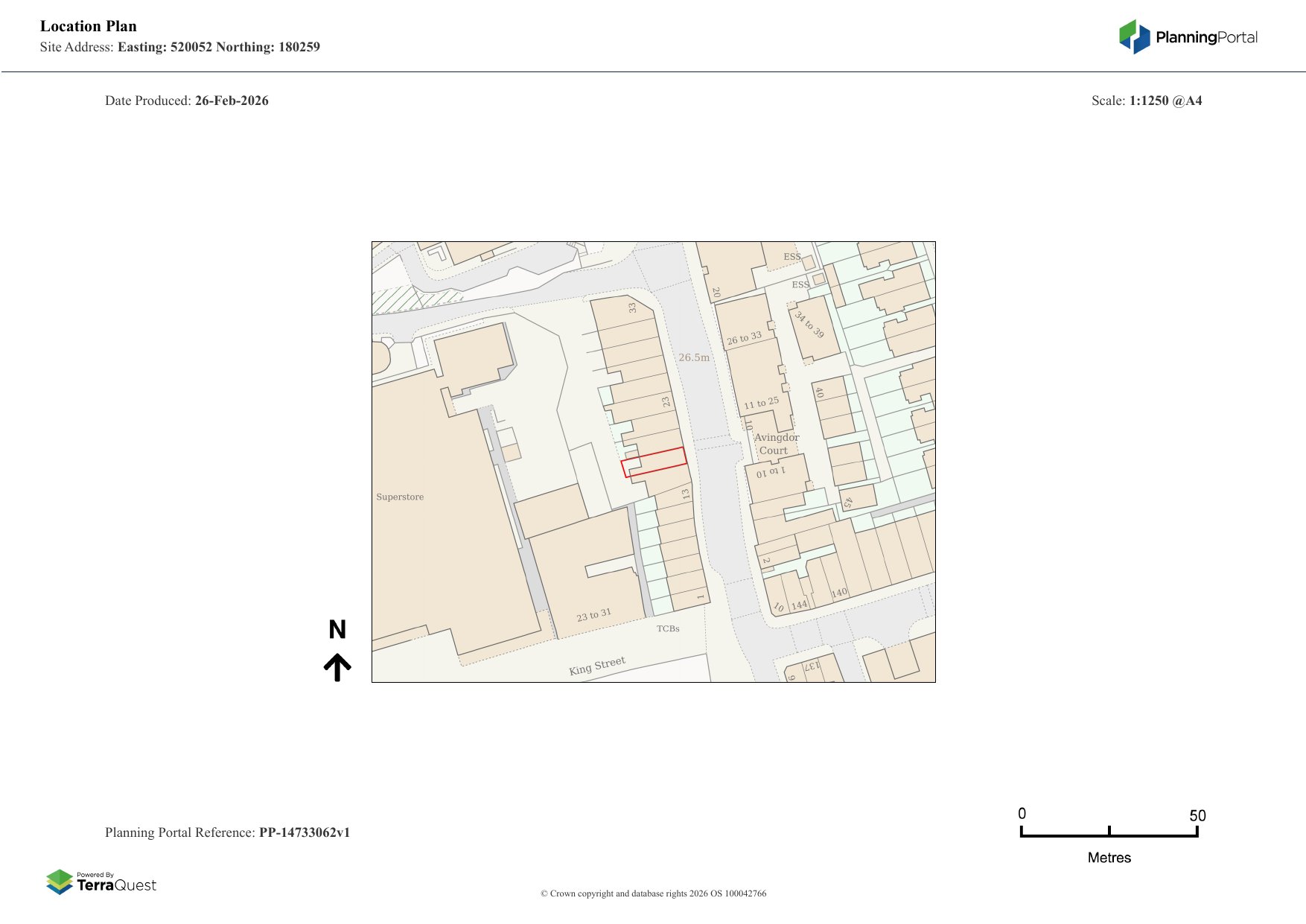Select the Avingdor Court label
Screen dimensions: 1306x924
coord(775,444)
